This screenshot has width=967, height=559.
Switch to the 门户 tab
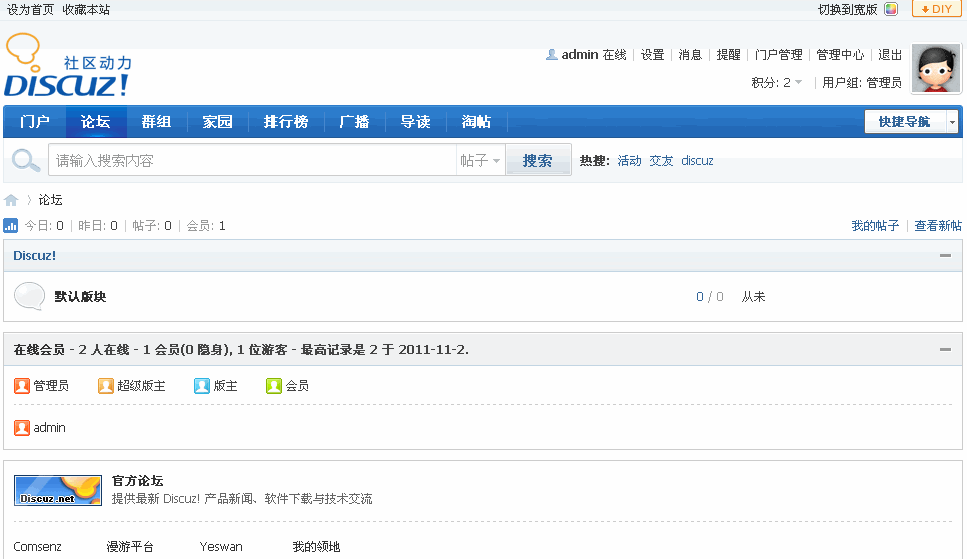click(35, 122)
